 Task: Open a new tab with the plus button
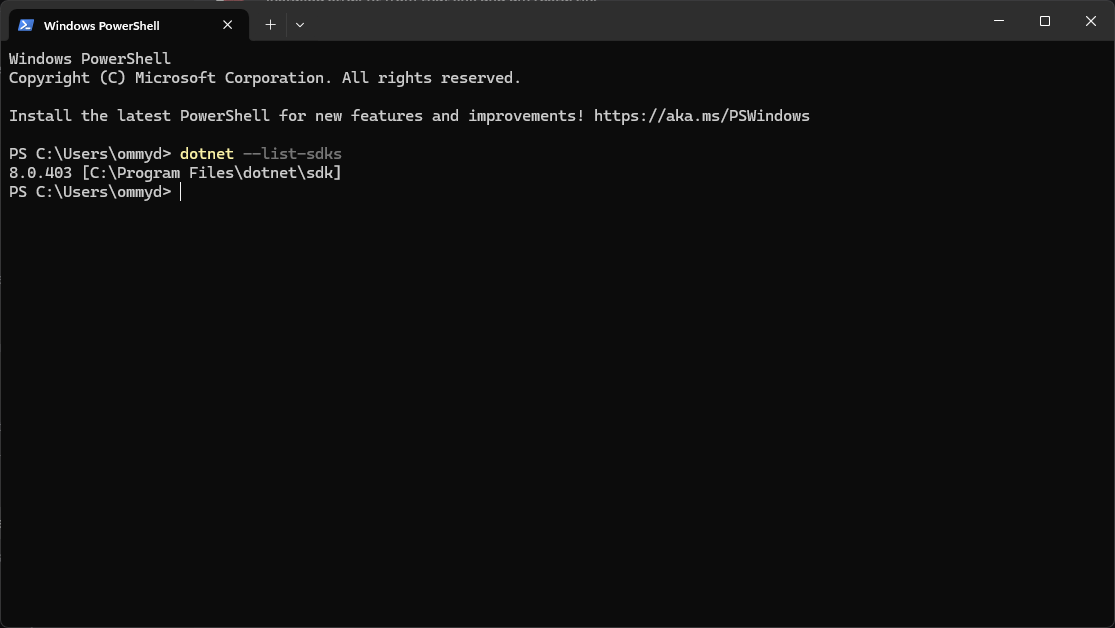(x=270, y=25)
